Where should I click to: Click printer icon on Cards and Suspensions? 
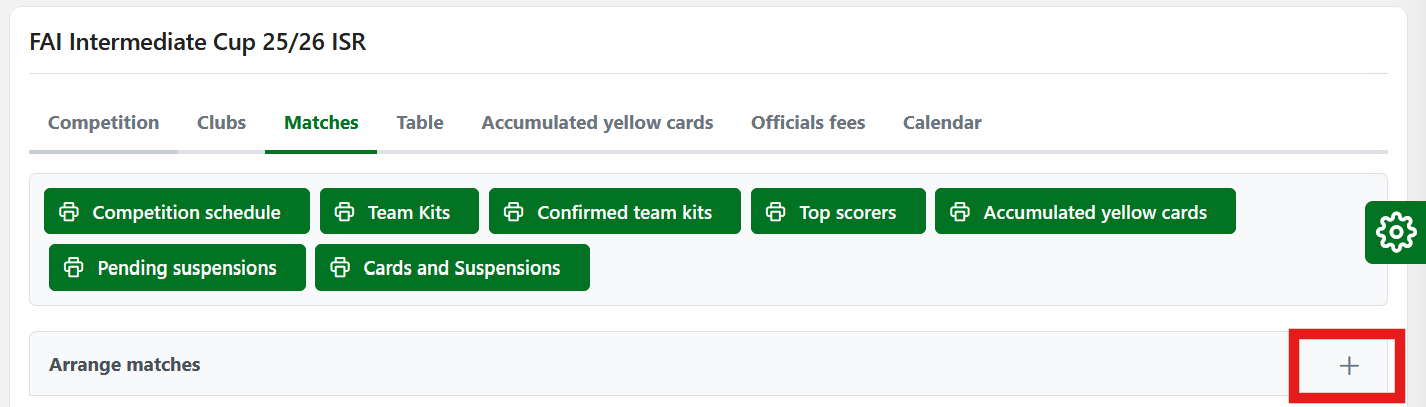click(340, 268)
